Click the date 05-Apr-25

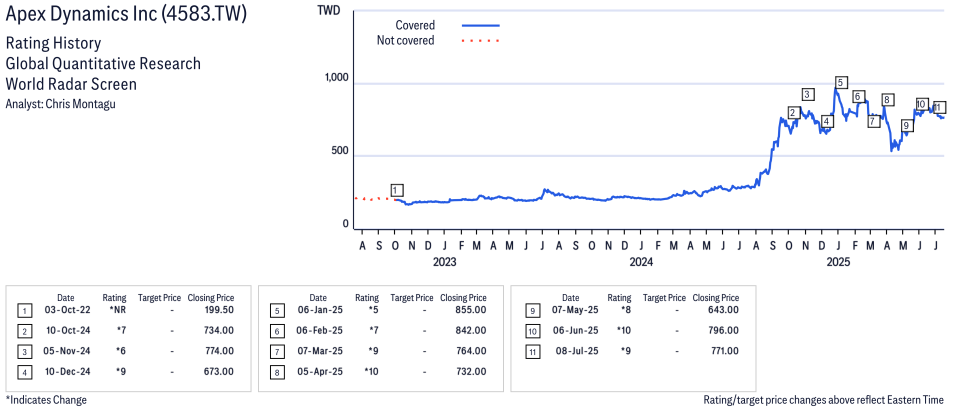(319, 371)
